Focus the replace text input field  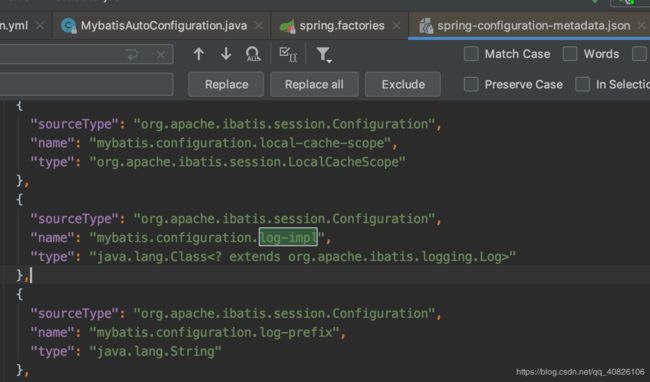click(86, 85)
